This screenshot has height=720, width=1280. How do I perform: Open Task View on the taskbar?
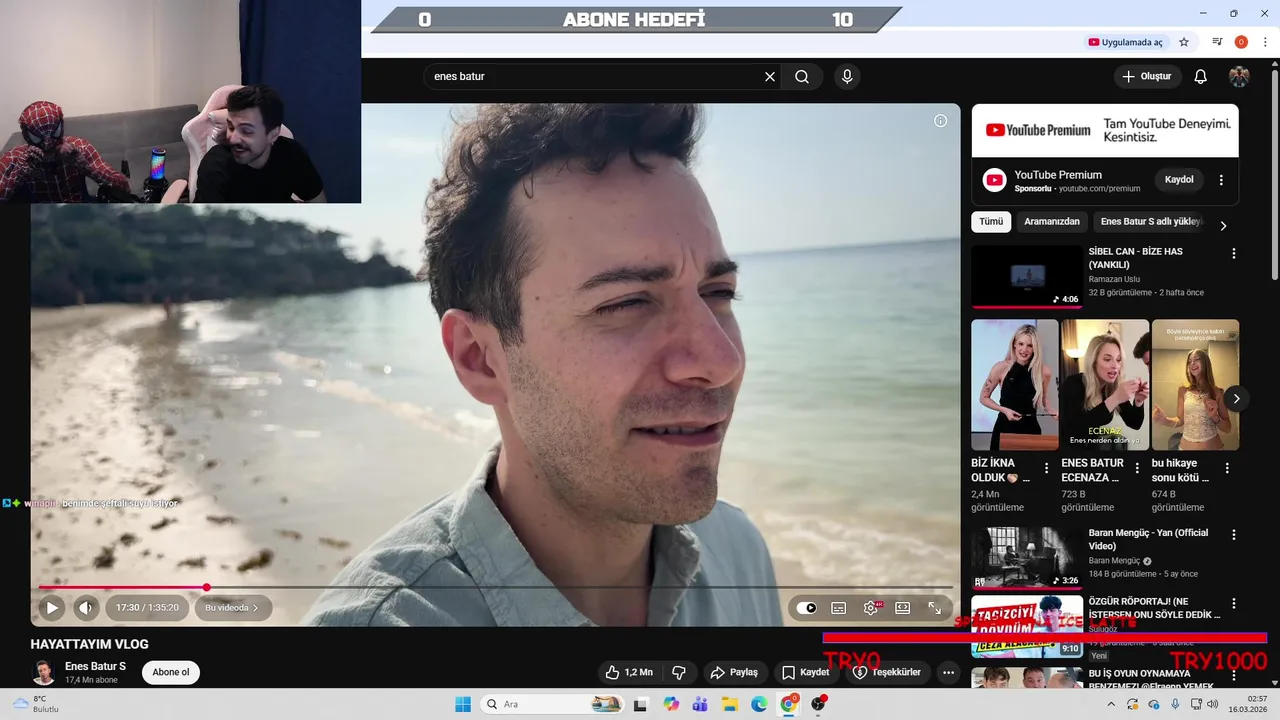640,704
